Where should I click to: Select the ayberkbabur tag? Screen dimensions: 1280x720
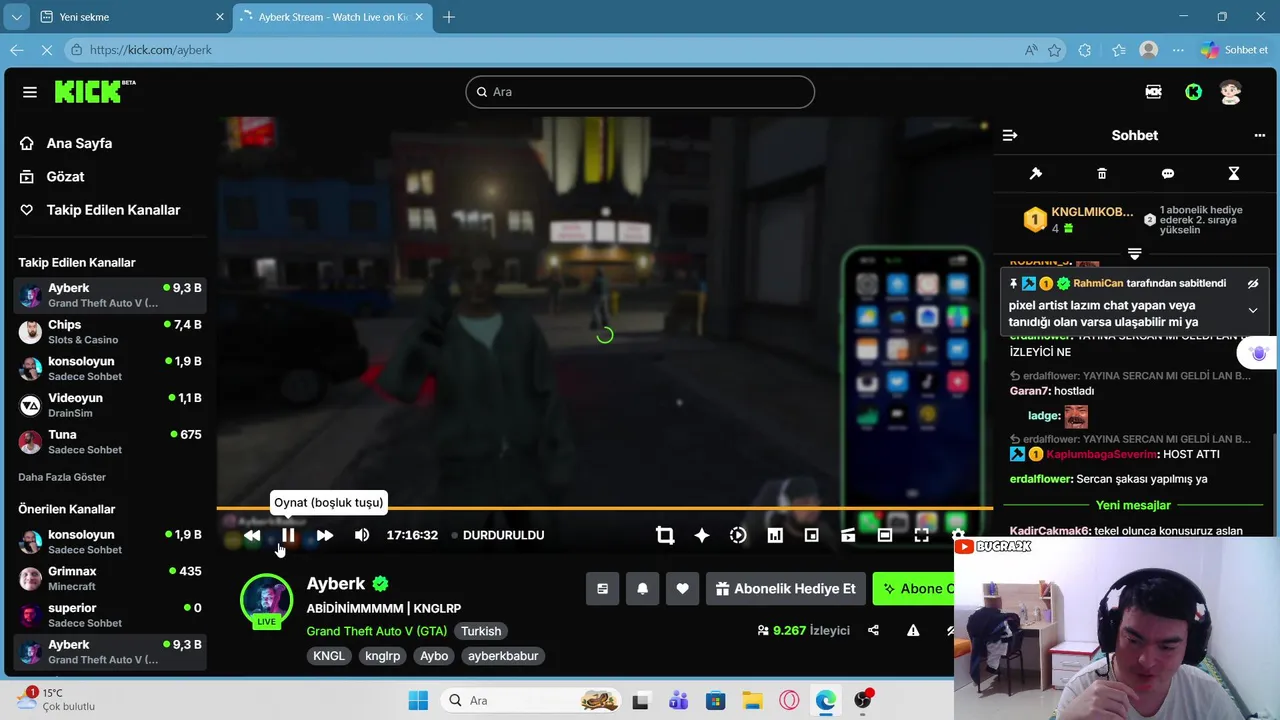point(503,656)
